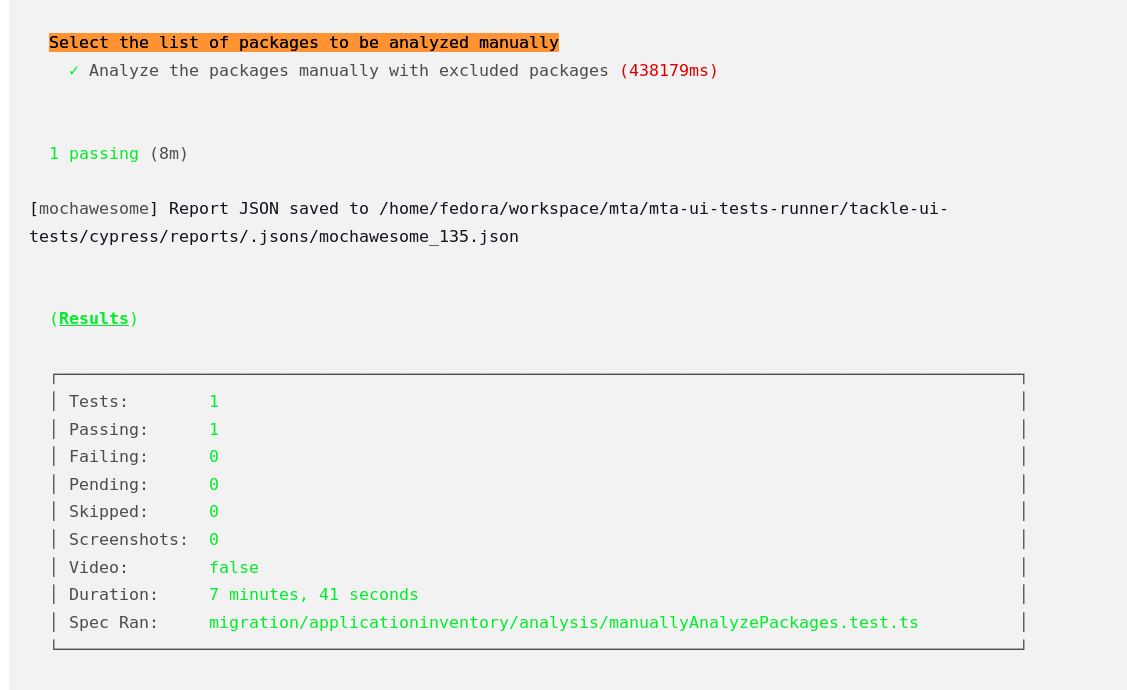Click the orange highlighted suite title
The width and height of the screenshot is (1127, 690).
[303, 43]
